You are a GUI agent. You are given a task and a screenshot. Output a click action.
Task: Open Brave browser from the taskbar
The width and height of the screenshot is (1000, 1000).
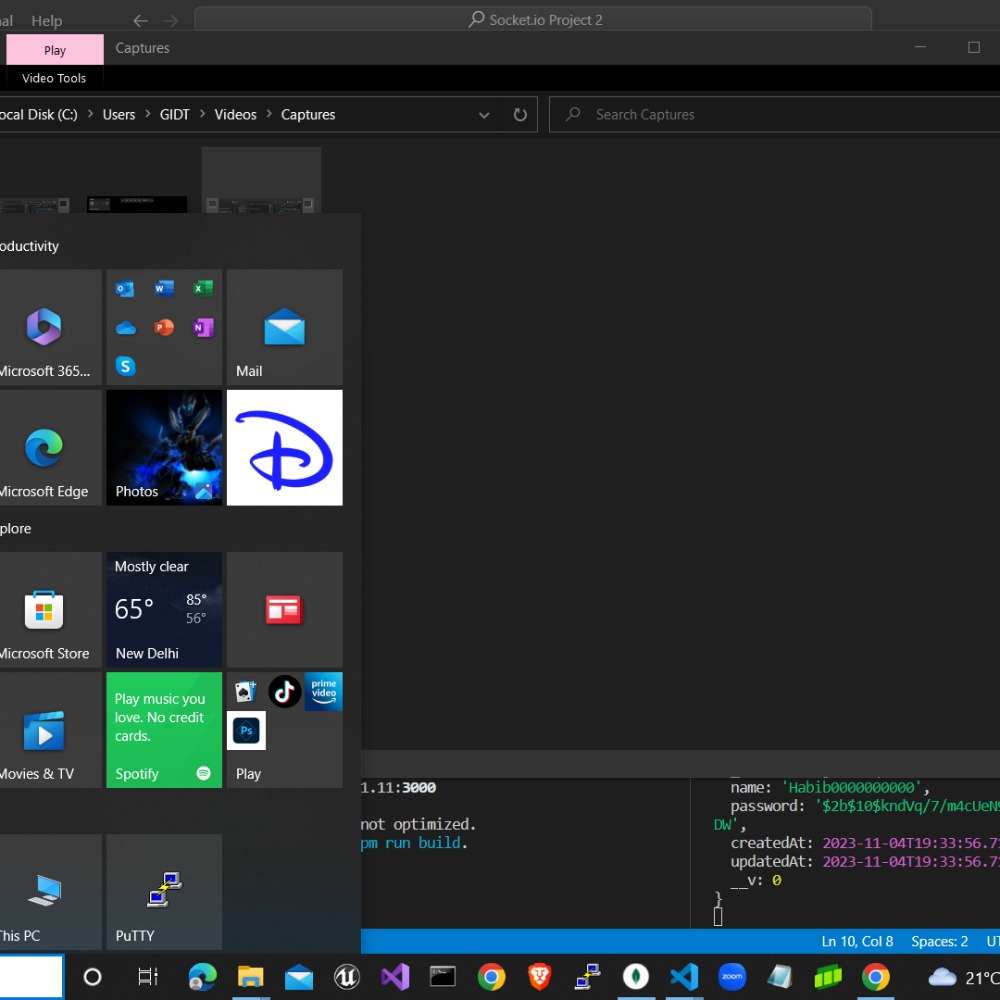pos(540,977)
